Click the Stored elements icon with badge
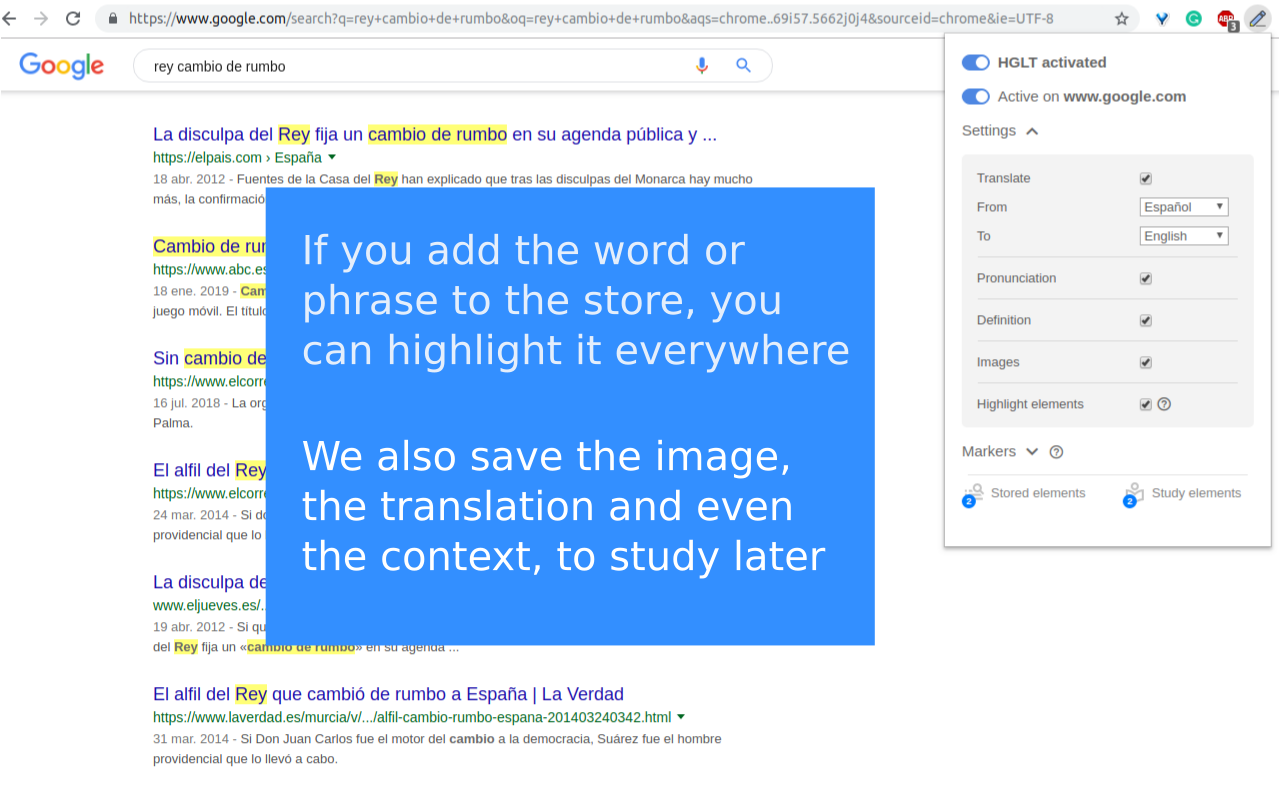Screen dimensions: 1280x800 pos(972,494)
